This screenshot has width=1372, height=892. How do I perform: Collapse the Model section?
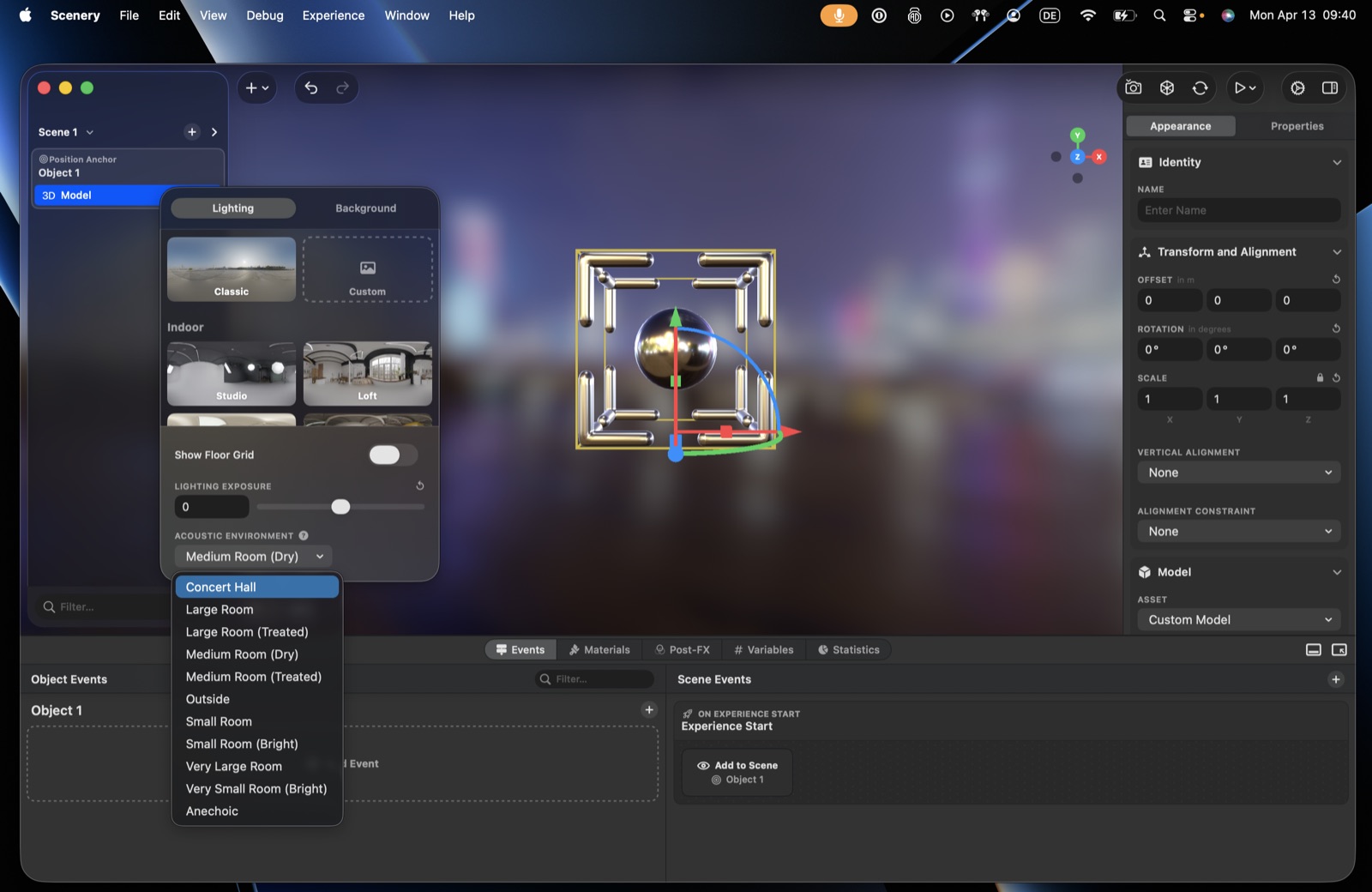pyautogui.click(x=1337, y=572)
